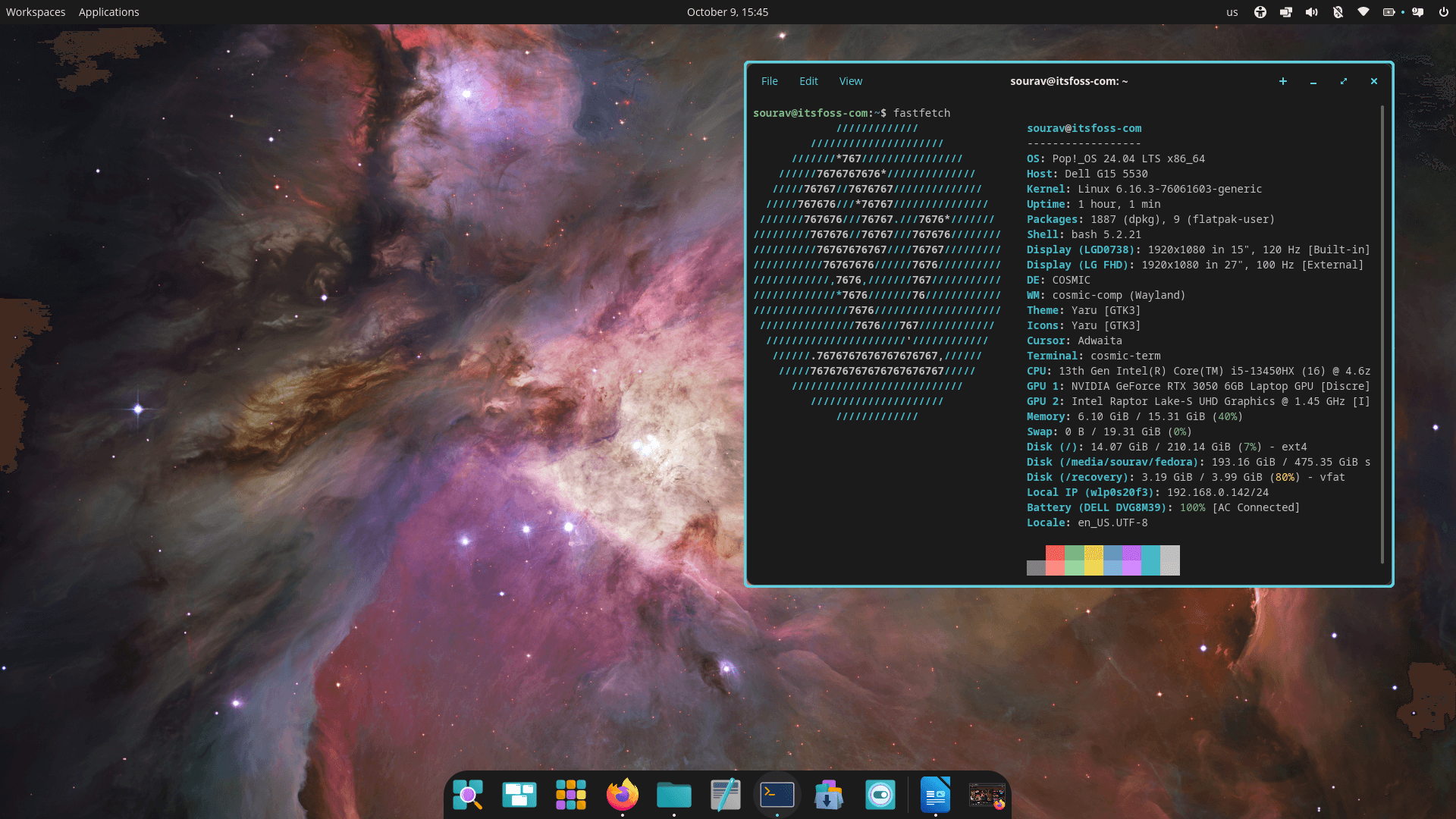Open the application library grid in the dock
1456x819 pixels.
pos(570,795)
